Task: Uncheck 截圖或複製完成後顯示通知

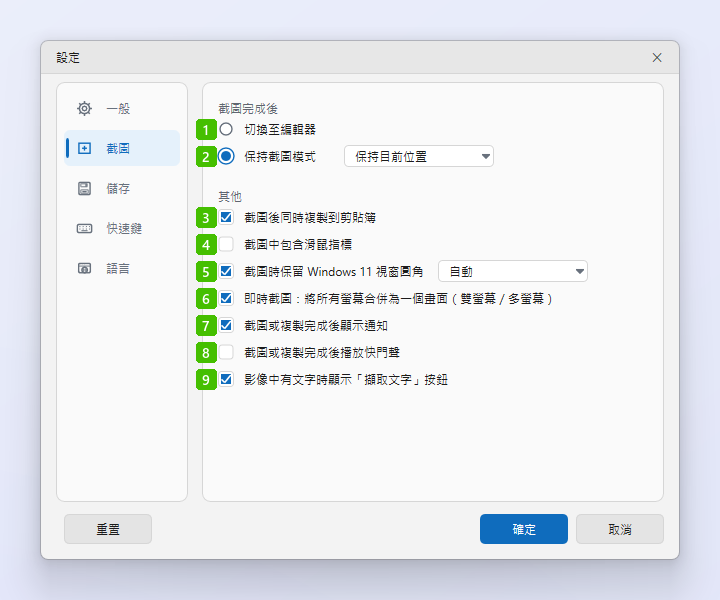Action: 226,325
